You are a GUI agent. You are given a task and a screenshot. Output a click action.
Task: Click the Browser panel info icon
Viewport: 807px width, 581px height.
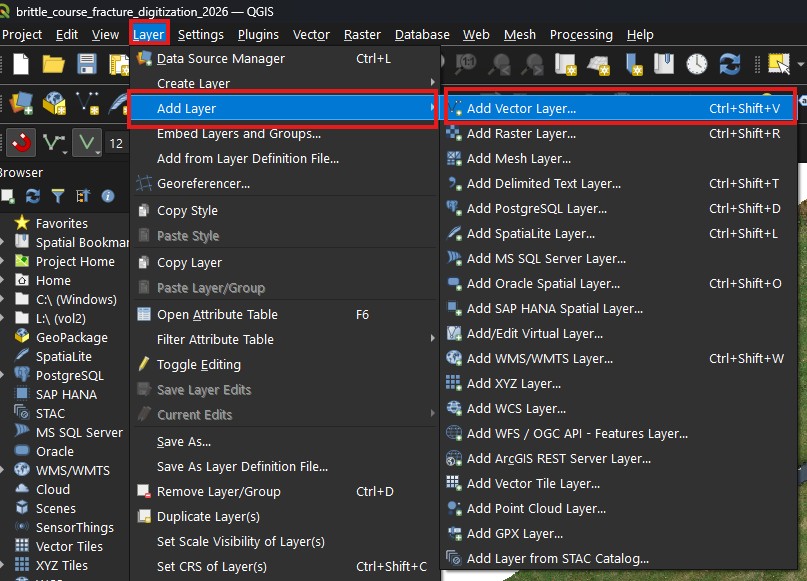click(108, 196)
